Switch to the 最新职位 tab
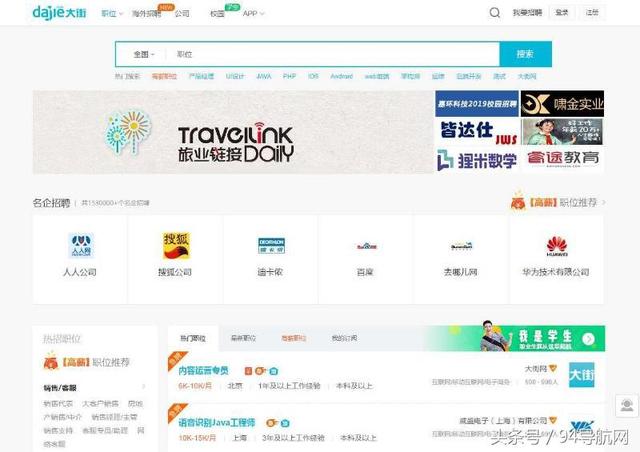This screenshot has height=452, width=640. (x=243, y=338)
